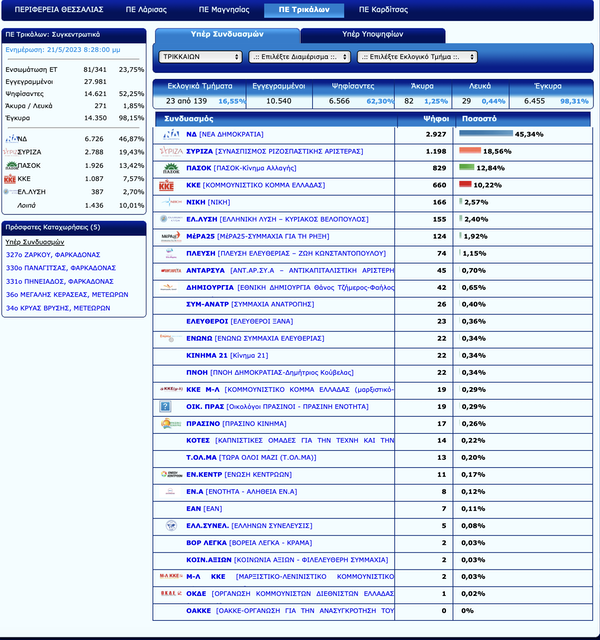Click ΝΔ blue percentage bar 45,34%
600x640 pixels.
(x=486, y=133)
